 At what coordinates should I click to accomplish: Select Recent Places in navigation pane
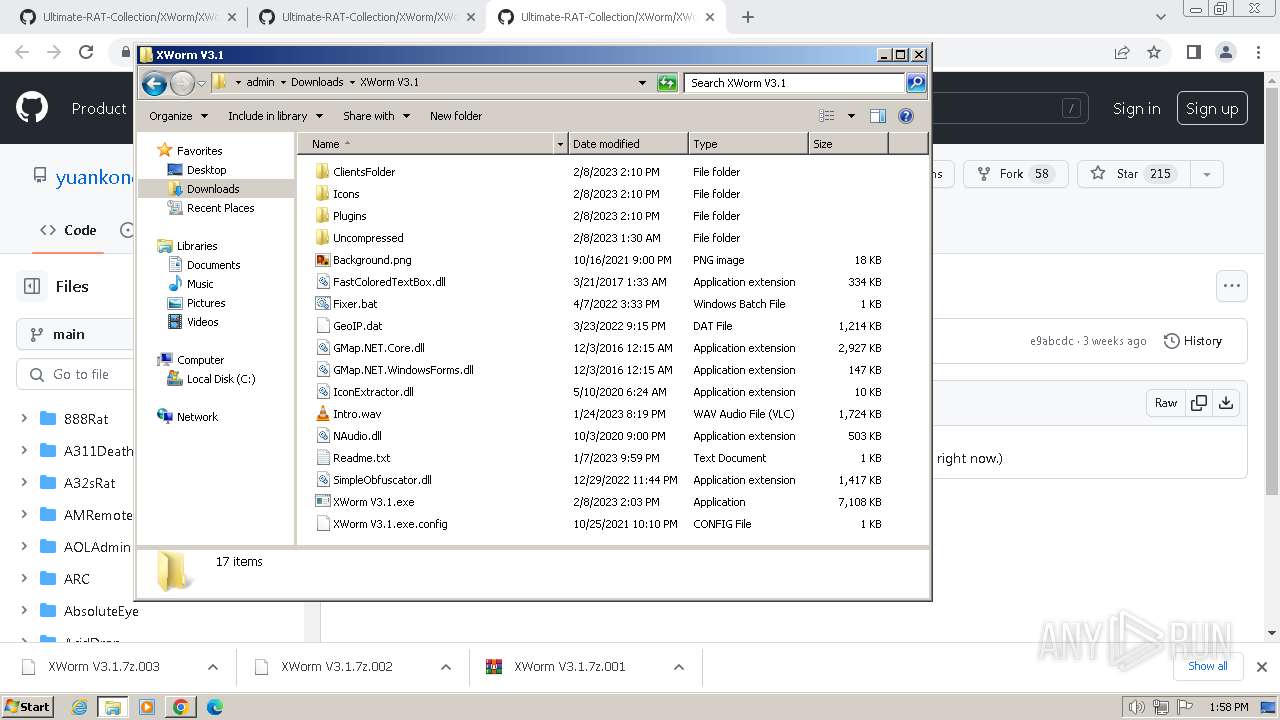coord(220,208)
